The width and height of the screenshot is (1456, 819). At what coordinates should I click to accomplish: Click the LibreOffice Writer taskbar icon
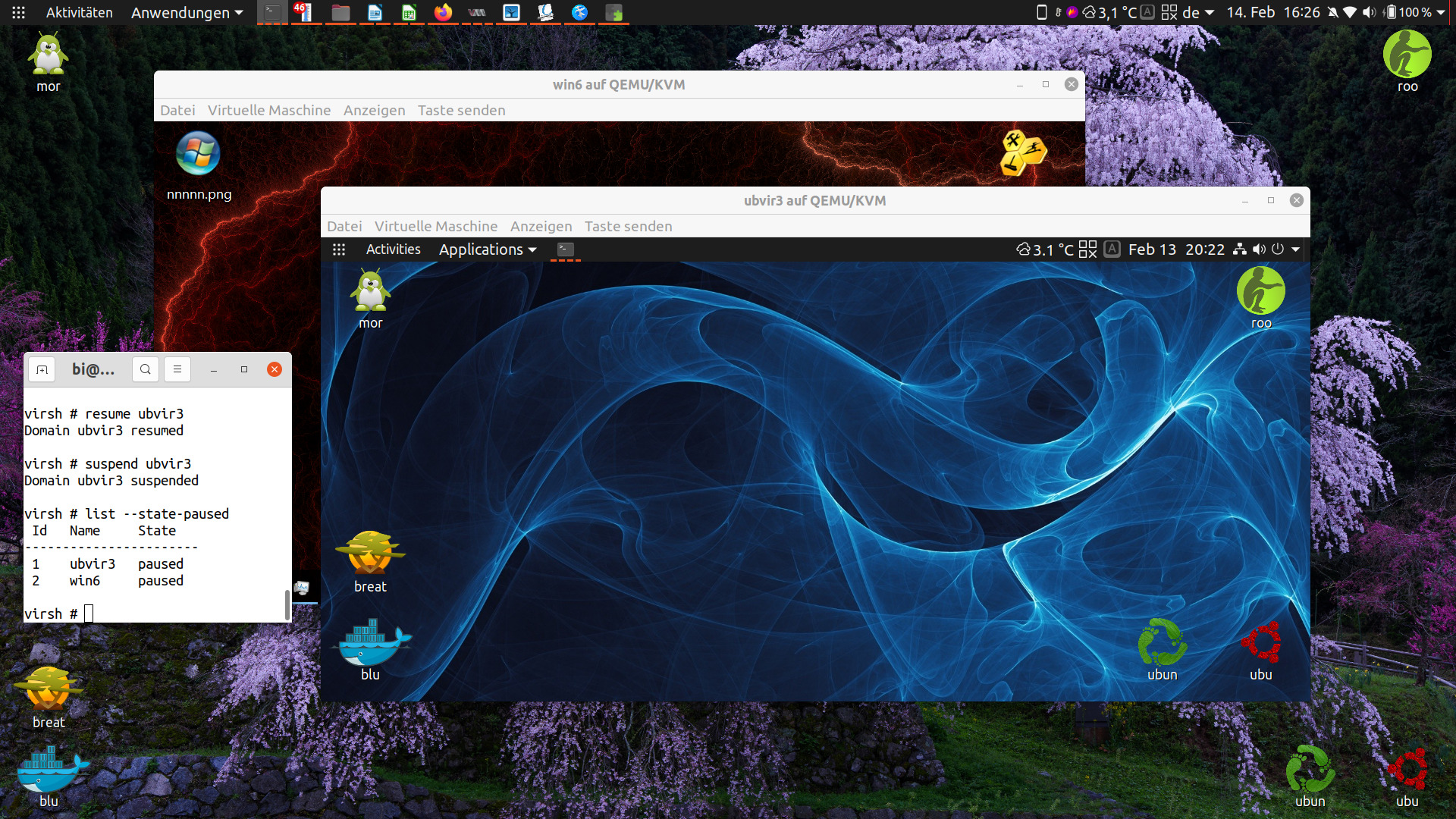coord(375,12)
